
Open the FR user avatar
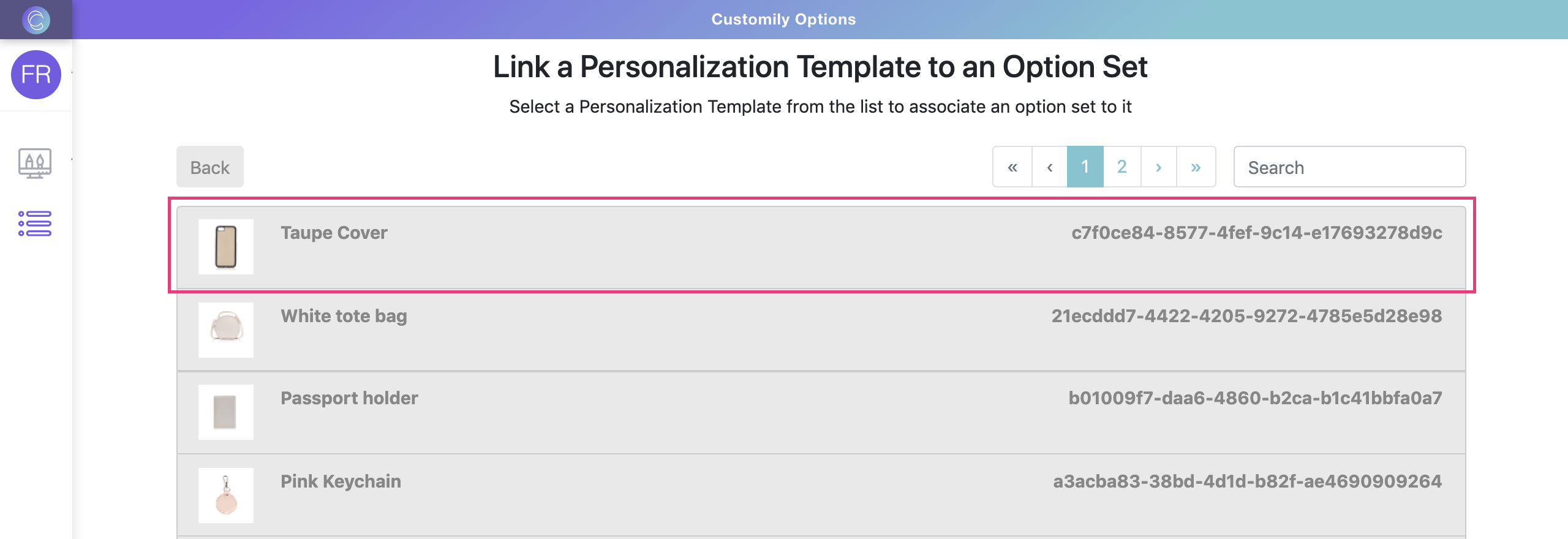(x=36, y=75)
